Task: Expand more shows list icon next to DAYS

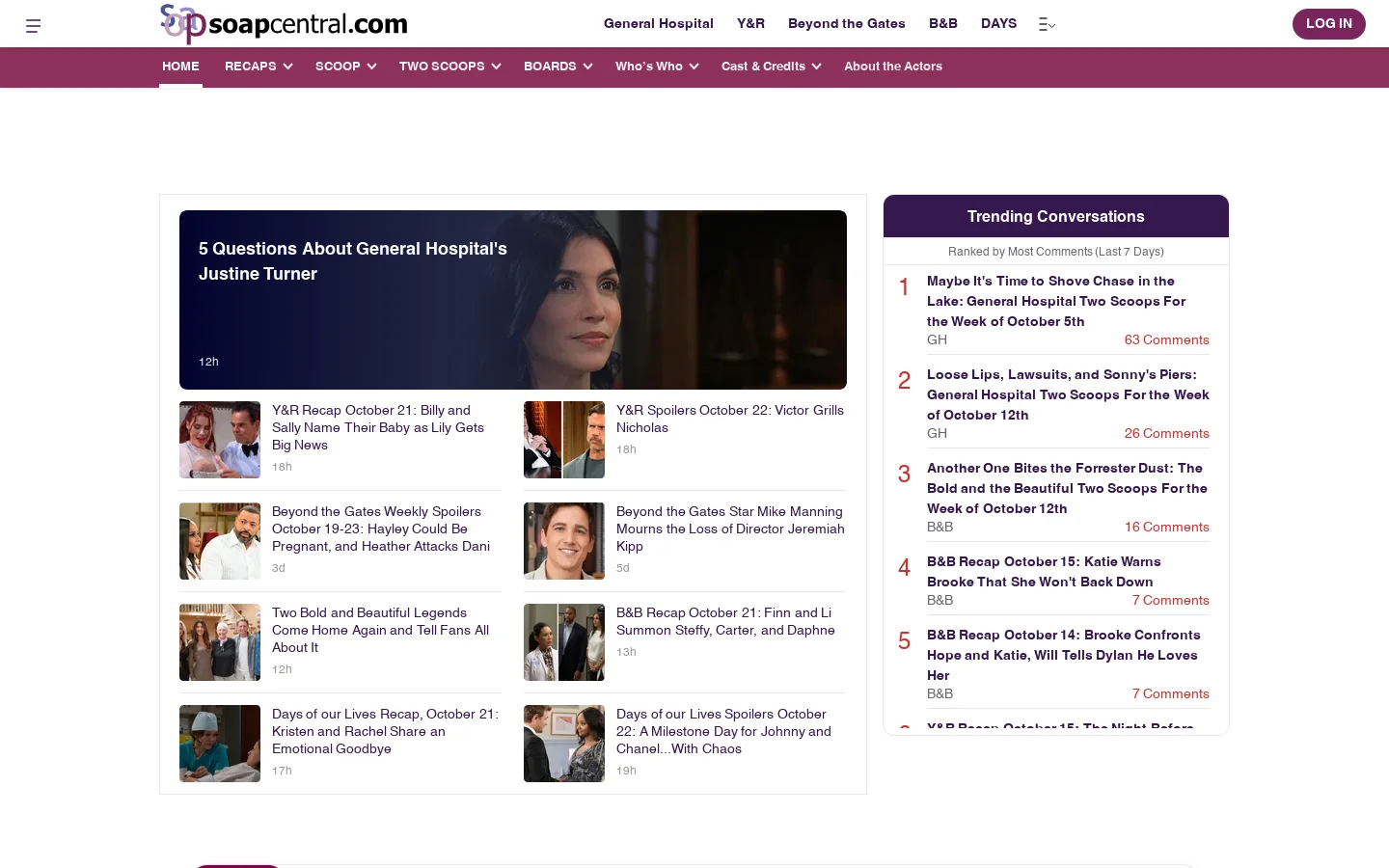Action: pos(1047,24)
